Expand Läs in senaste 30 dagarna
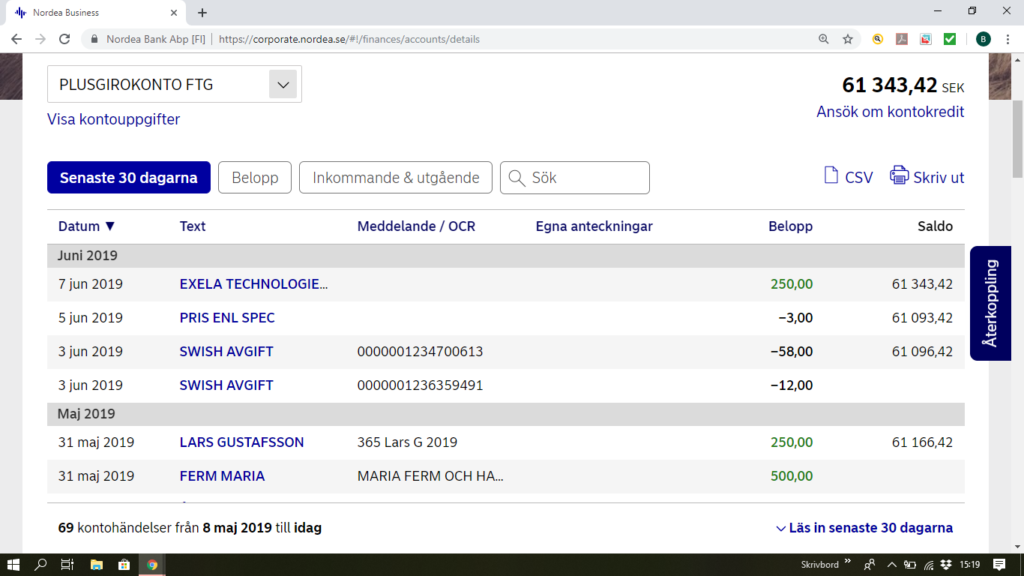The height and width of the screenshot is (576, 1024). coord(864,528)
